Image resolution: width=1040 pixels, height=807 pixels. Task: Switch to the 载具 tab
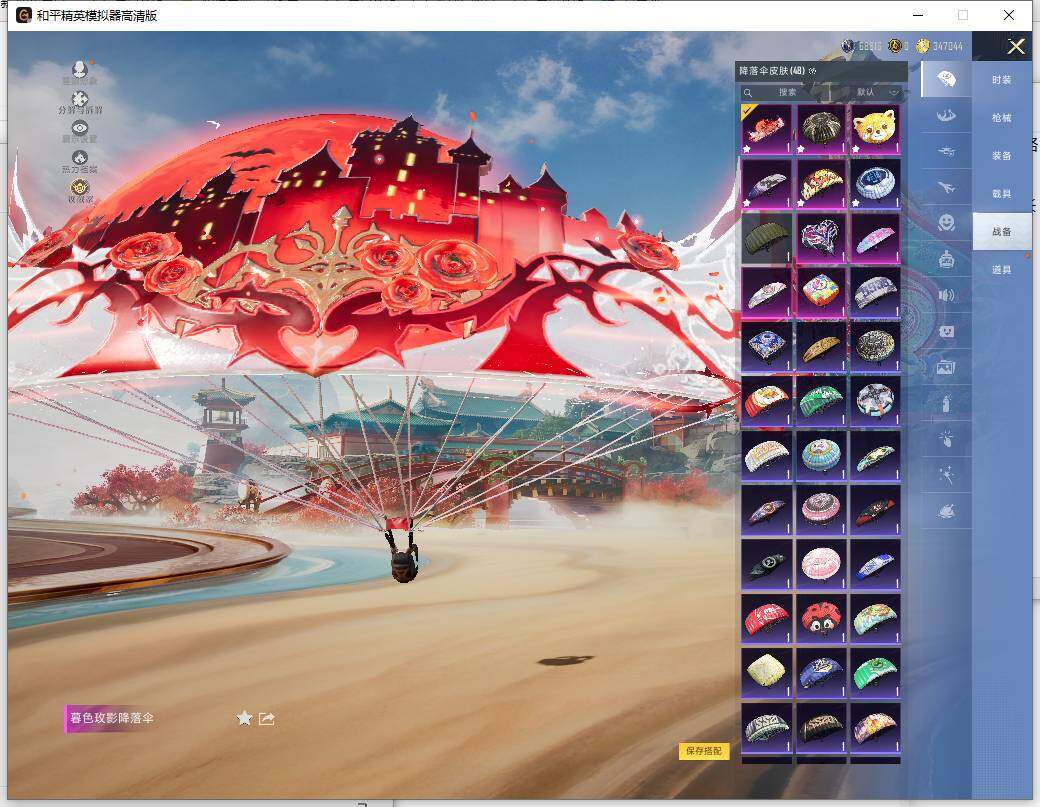pos(1002,194)
